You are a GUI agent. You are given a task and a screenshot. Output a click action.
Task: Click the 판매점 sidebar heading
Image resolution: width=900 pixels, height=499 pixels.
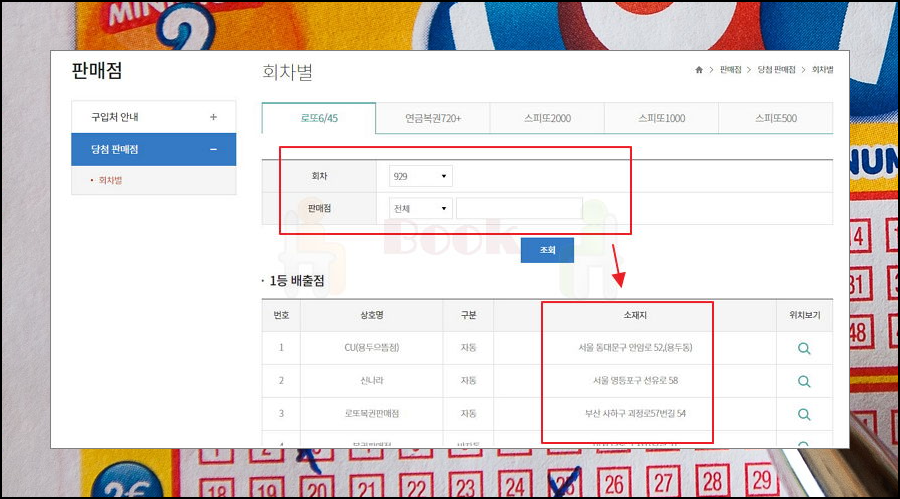96,71
